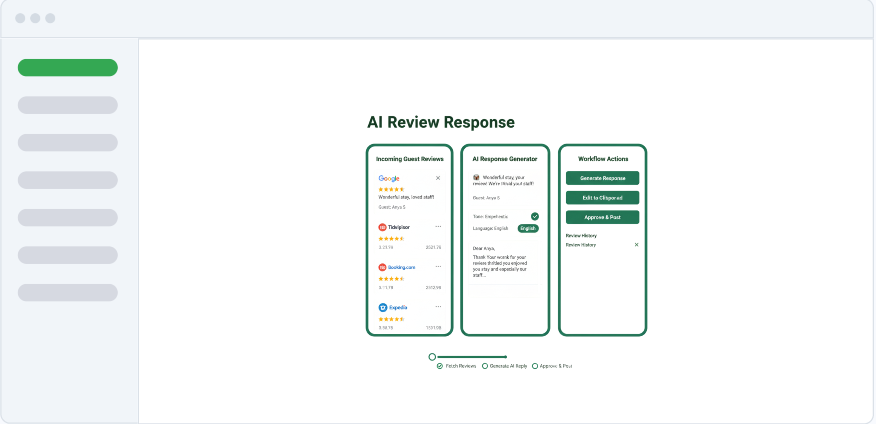The height and width of the screenshot is (424, 876).
Task: Click the Expedia review star rating
Action: pyautogui.click(x=391, y=319)
